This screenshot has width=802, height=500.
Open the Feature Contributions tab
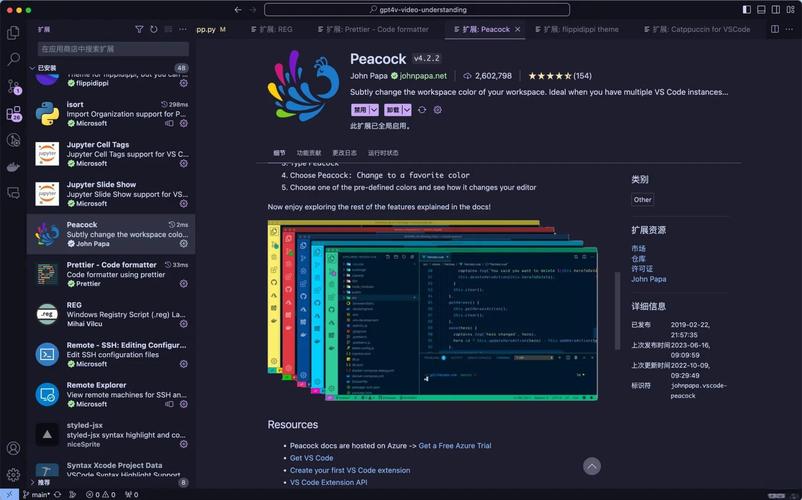click(x=309, y=153)
